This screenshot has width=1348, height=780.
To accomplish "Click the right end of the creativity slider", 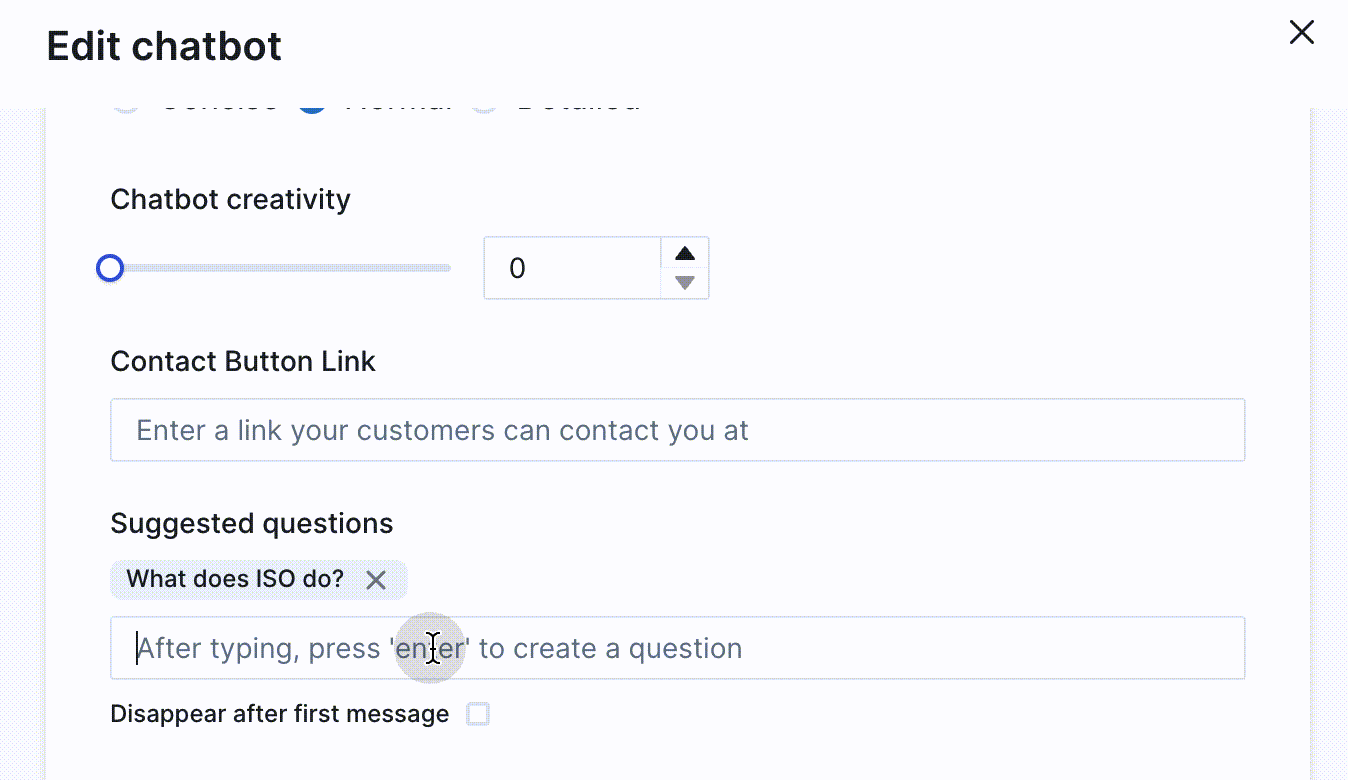I will pos(449,268).
